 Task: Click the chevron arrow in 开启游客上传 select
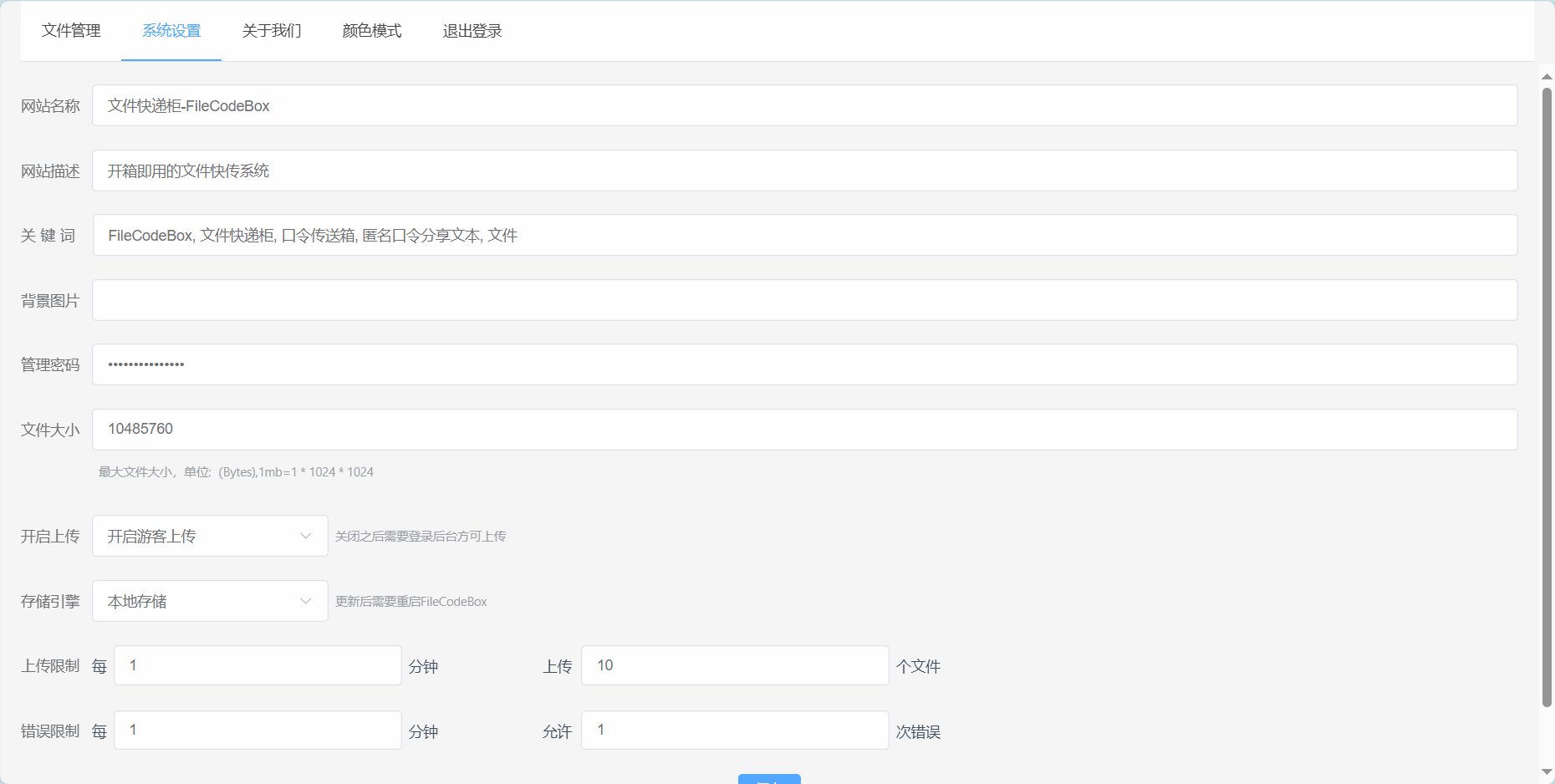click(305, 536)
